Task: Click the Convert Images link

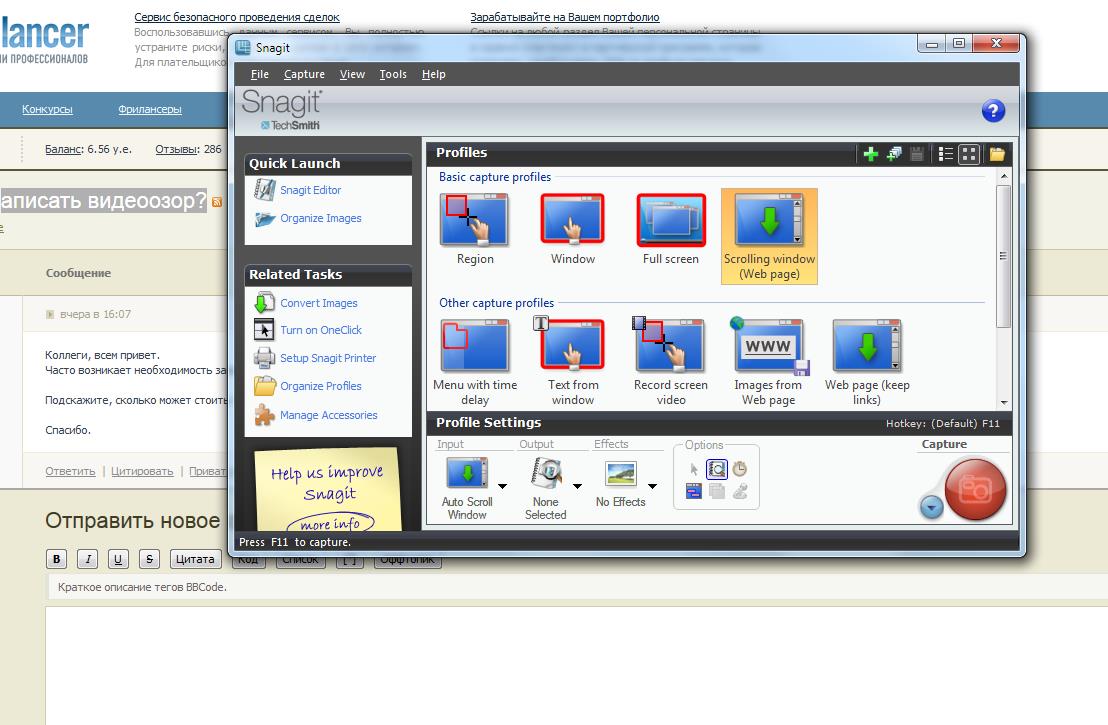Action: click(x=318, y=303)
